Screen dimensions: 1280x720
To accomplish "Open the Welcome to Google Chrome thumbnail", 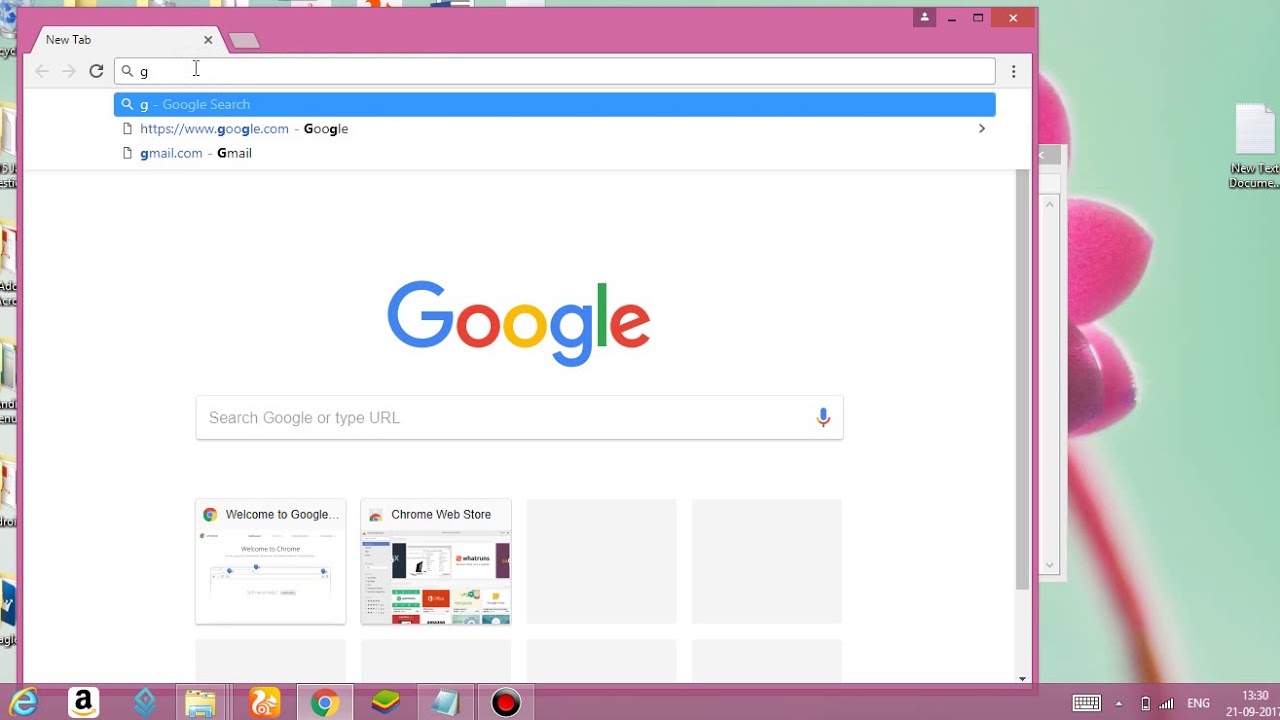I will point(270,562).
